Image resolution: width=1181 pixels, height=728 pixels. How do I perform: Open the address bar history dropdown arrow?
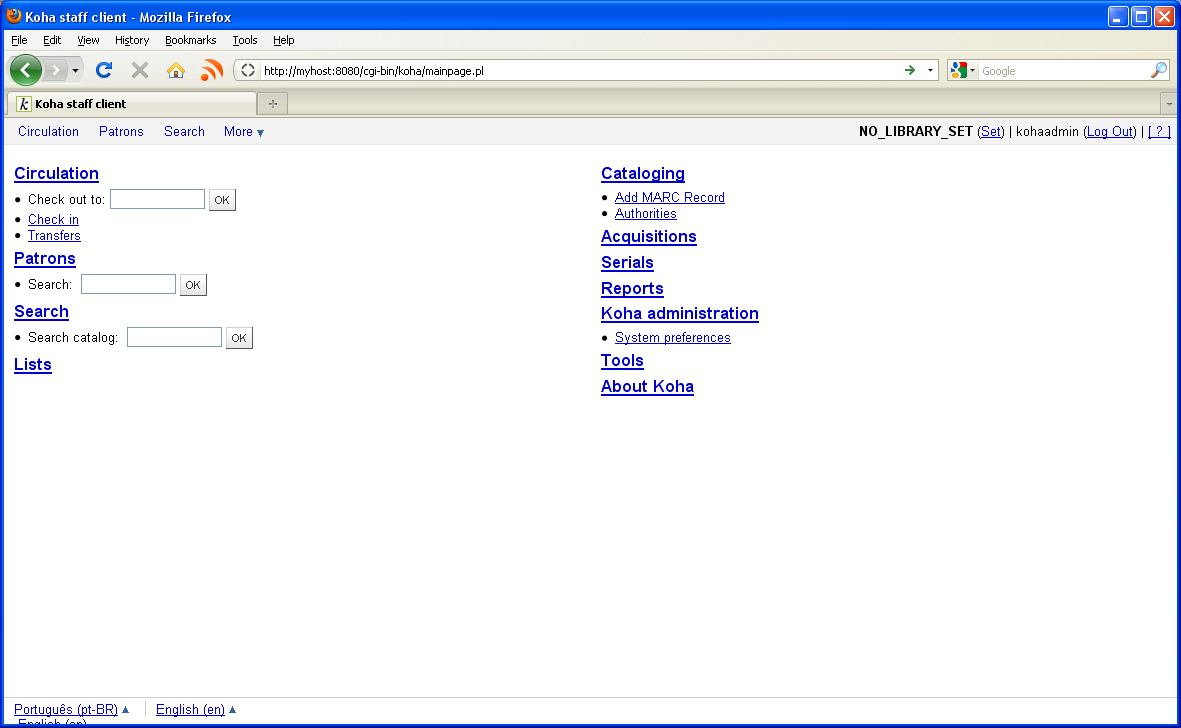pos(930,70)
